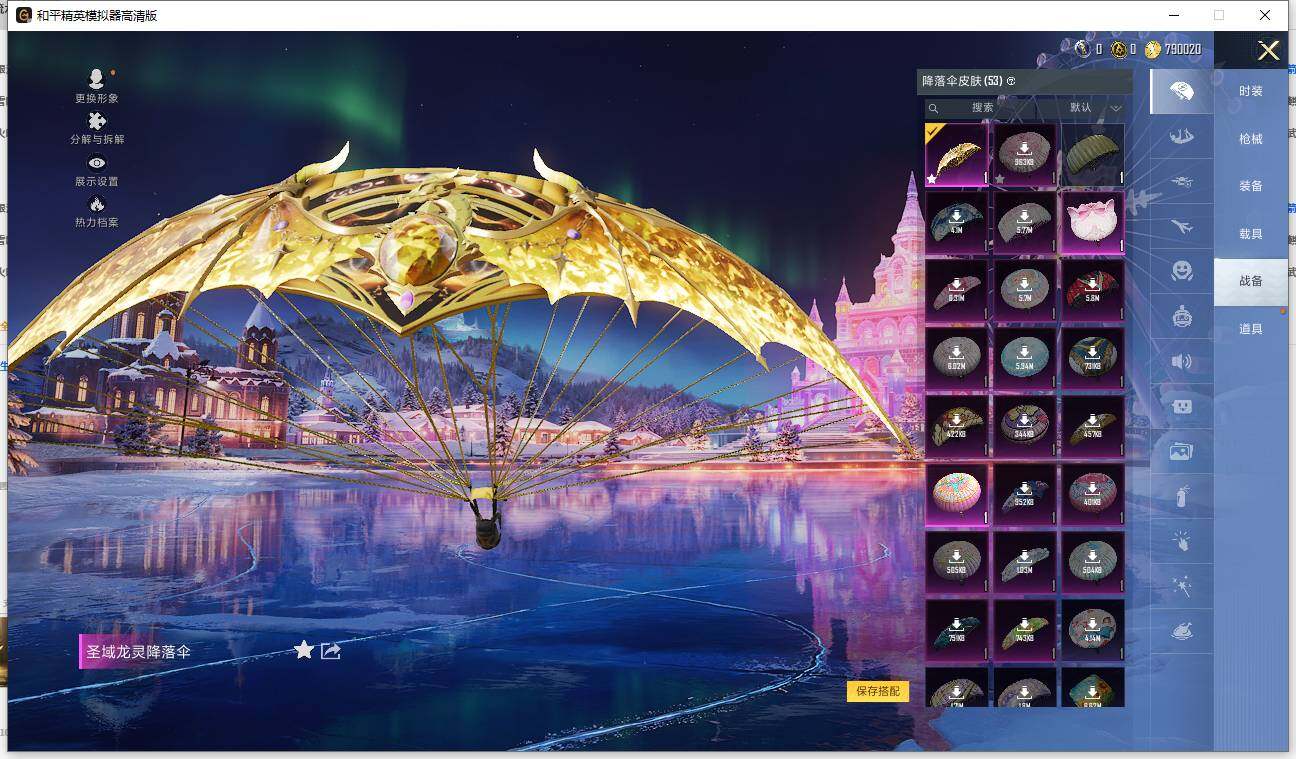Select the pink flower parachute skin
This screenshot has height=759, width=1296.
[x=1092, y=222]
